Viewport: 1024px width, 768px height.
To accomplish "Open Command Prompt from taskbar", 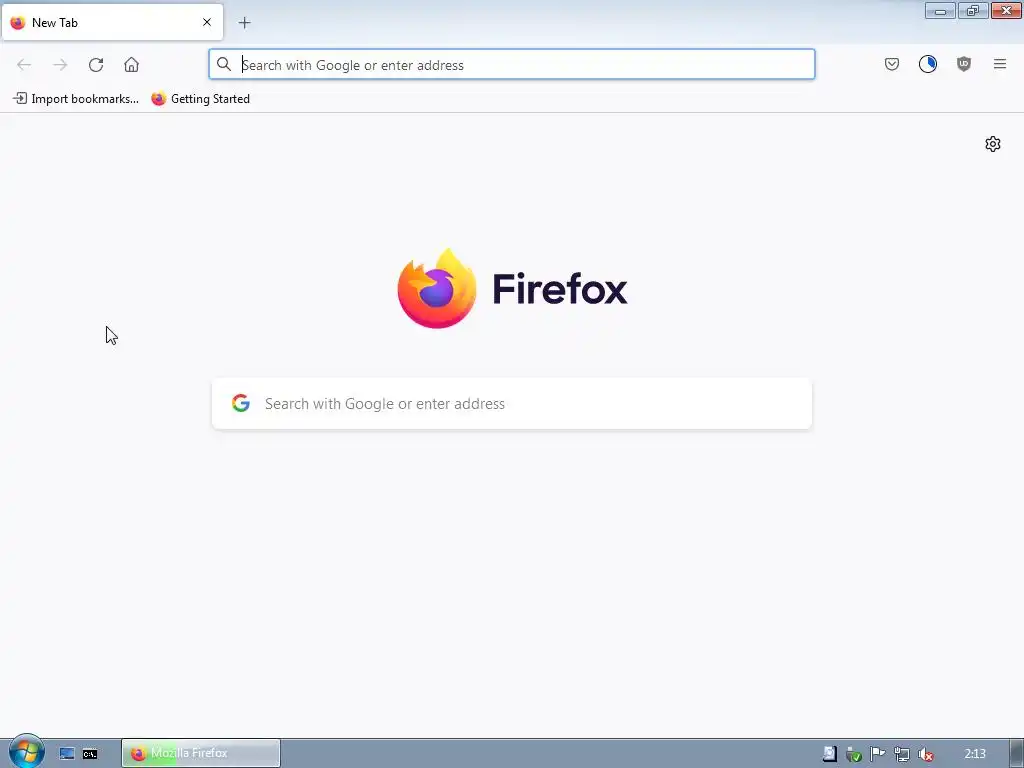I will tap(90, 754).
